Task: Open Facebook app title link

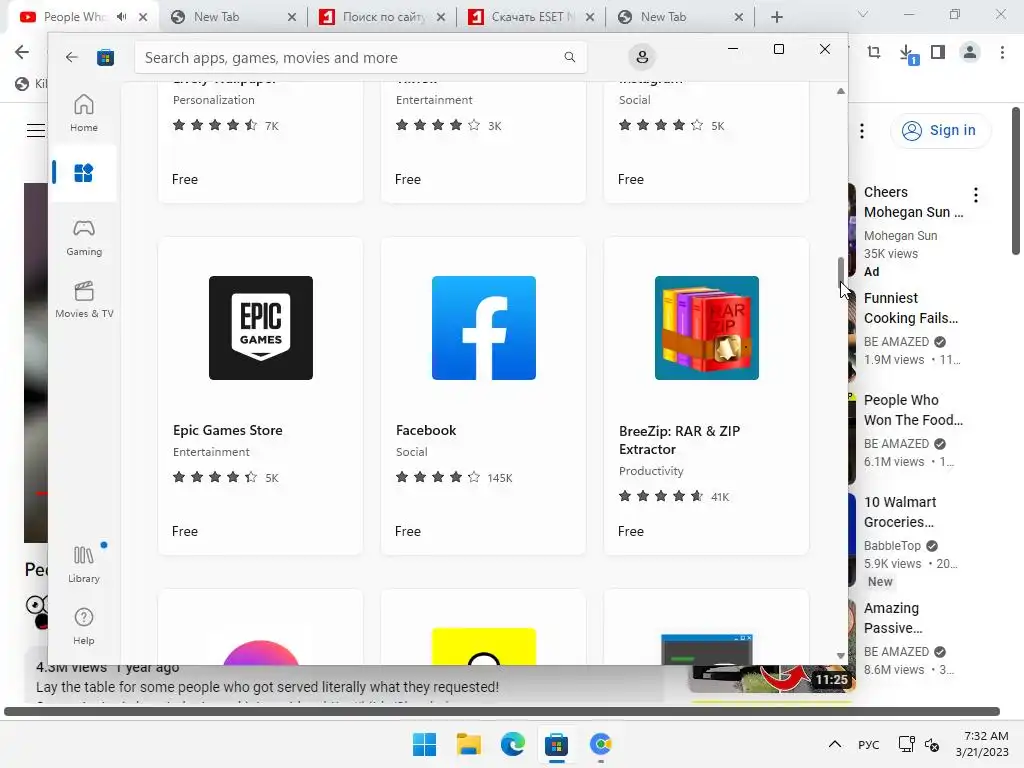Action: click(x=426, y=430)
